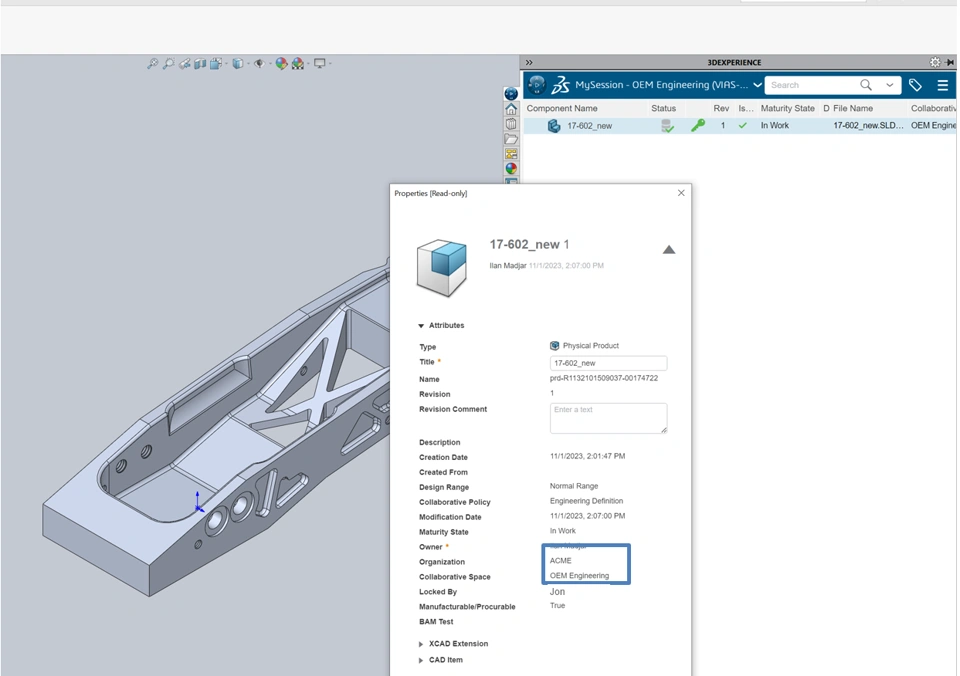This screenshot has width=960, height=676.
Task: Expand the CAD Item section
Action: pos(421,660)
